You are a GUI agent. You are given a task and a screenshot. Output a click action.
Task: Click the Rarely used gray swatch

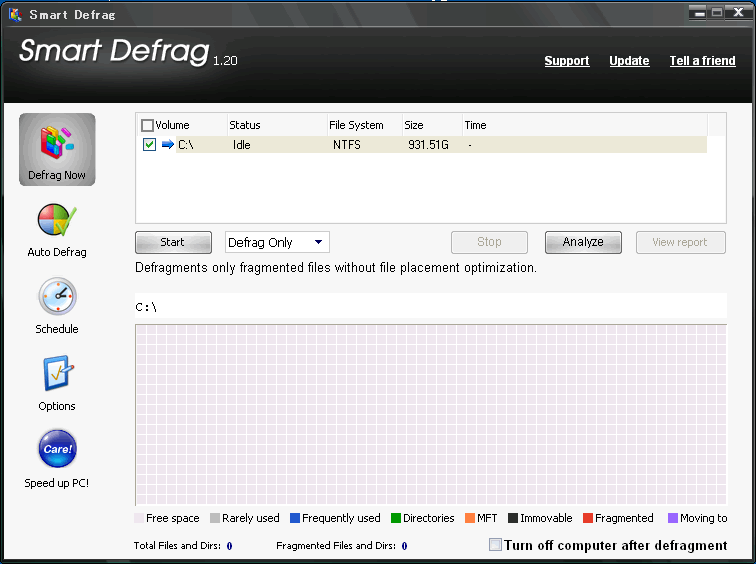click(x=215, y=518)
